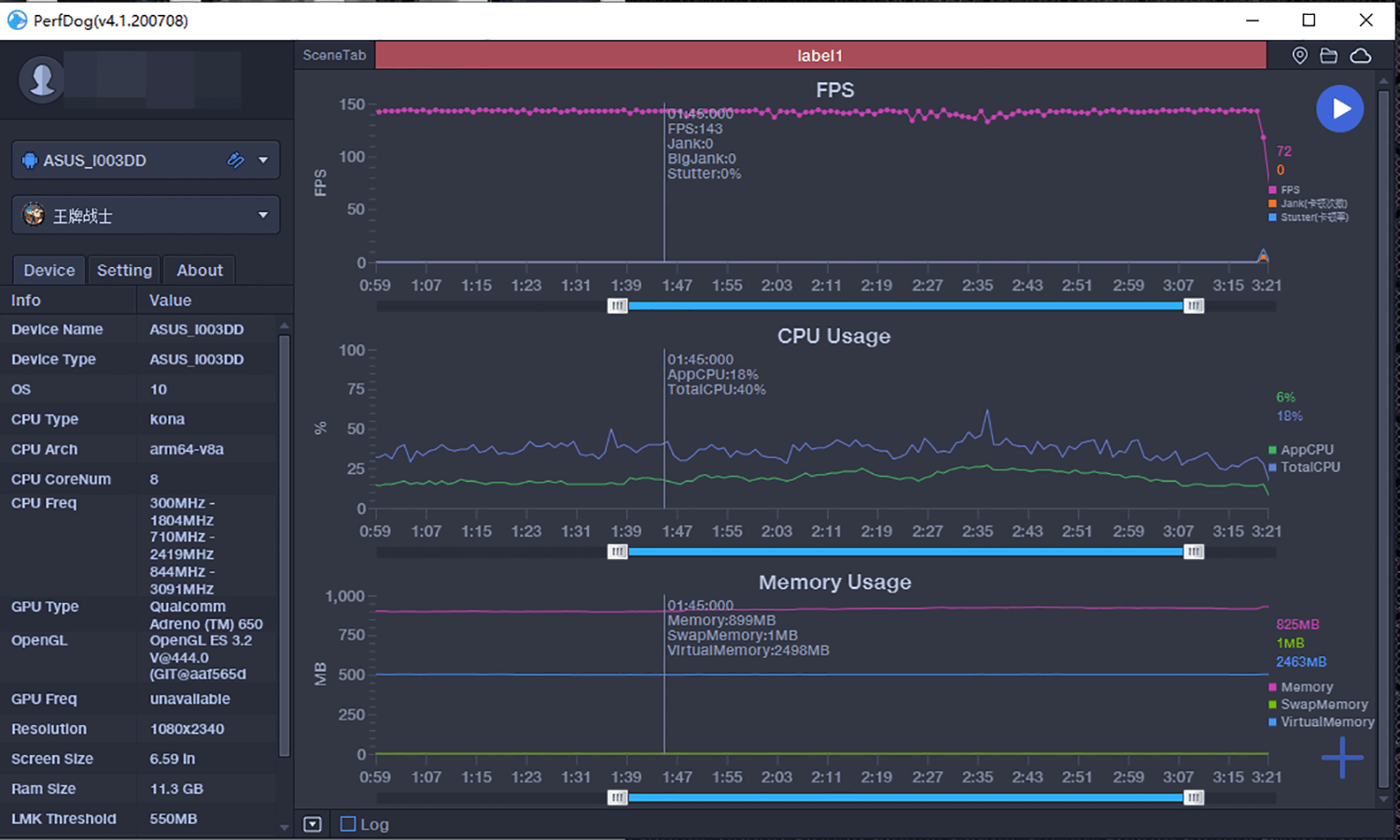Toggle the SwapMemory legend series

[1318, 705]
